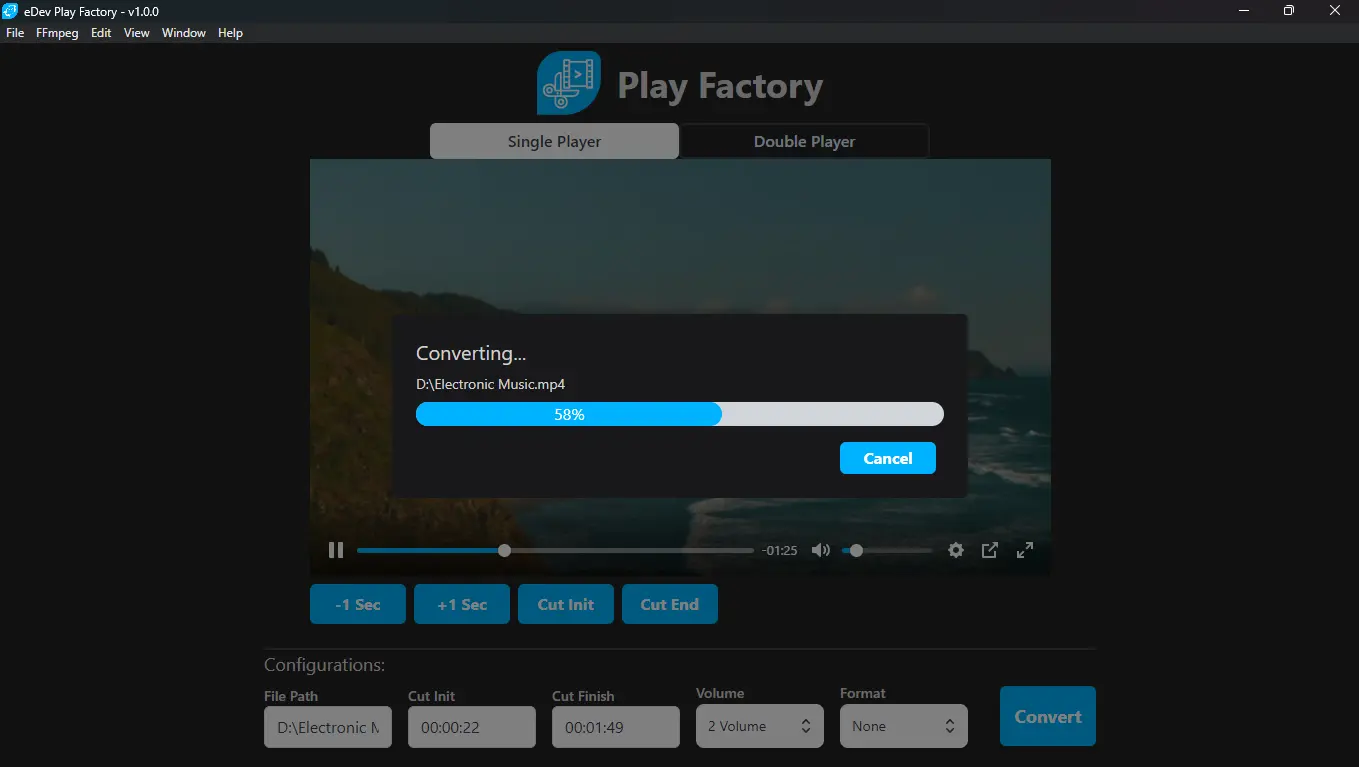The height and width of the screenshot is (767, 1359).
Task: Open the Volume dropdown showing 2 Volume
Action: (759, 725)
